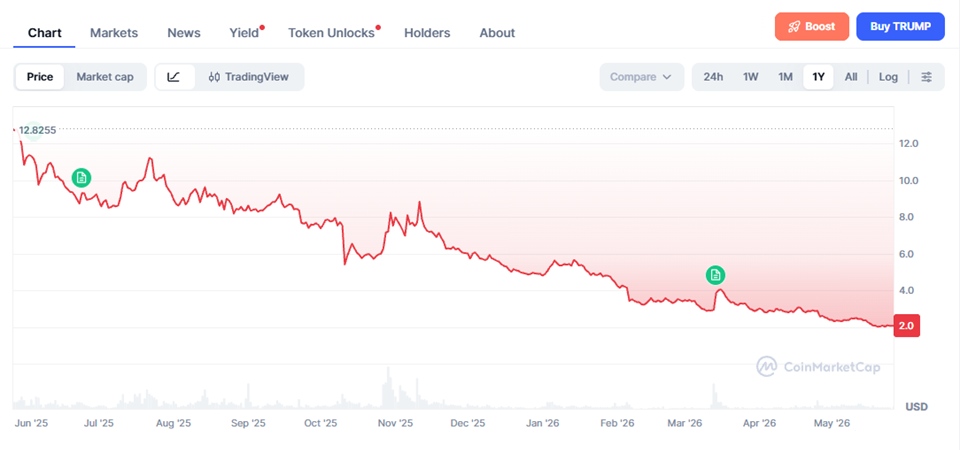This screenshot has height=450, width=960.
Task: Toggle to Market cap view
Action: tap(105, 77)
